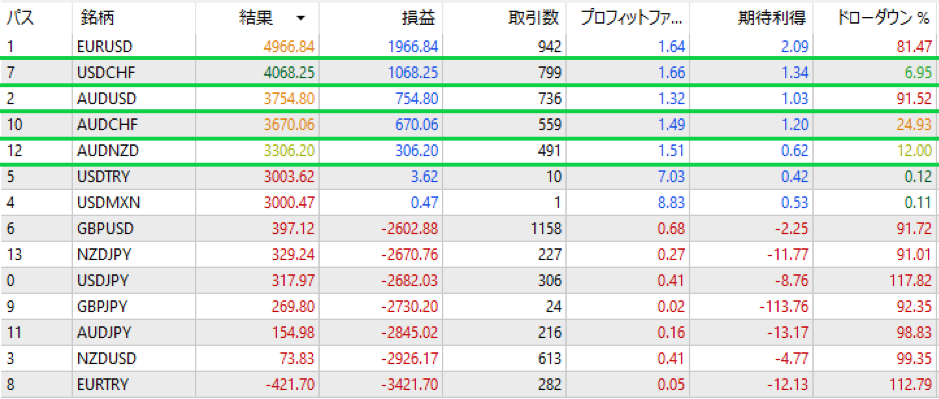Click profit value 1068.25
Image resolution: width=939 pixels, height=399 pixels.
pyautogui.click(x=413, y=72)
